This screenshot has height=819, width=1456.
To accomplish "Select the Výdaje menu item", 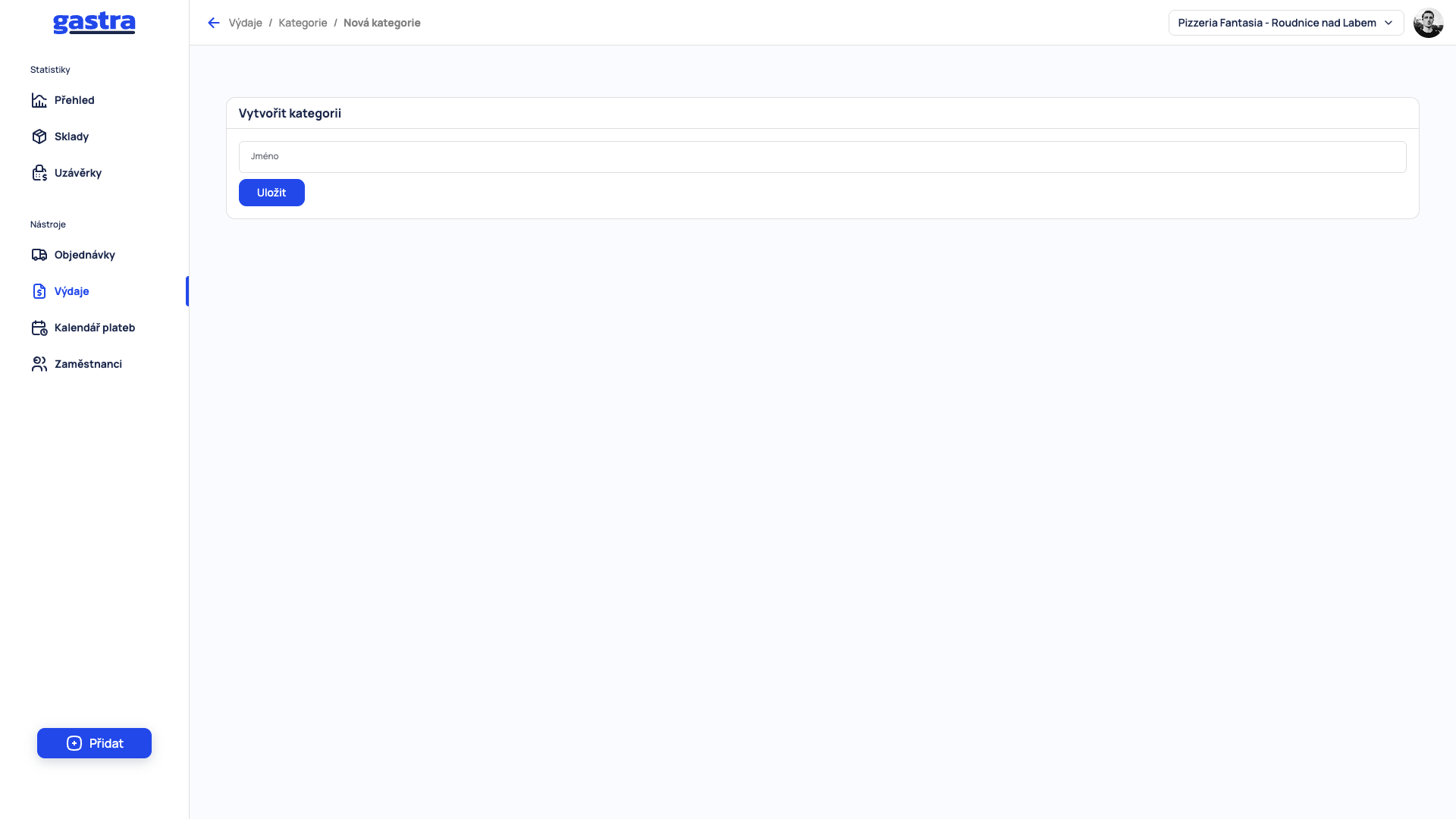I will [x=94, y=291].
